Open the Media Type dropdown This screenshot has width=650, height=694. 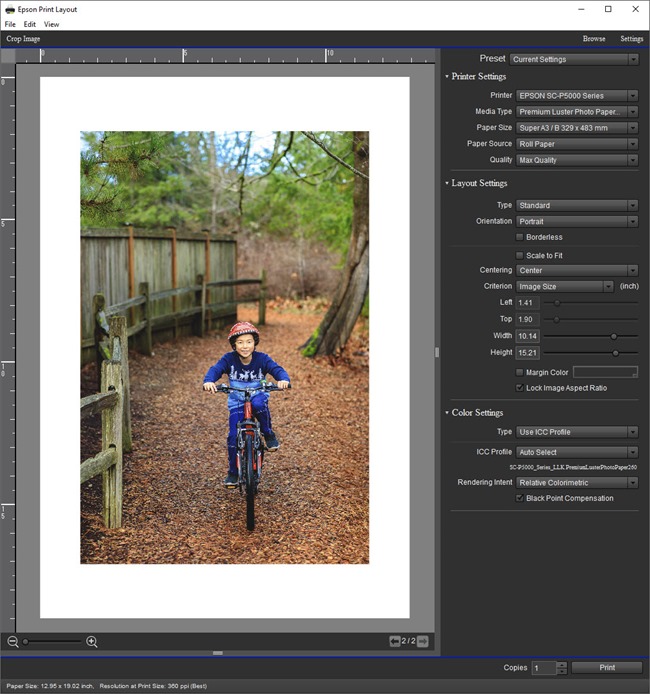tap(577, 112)
